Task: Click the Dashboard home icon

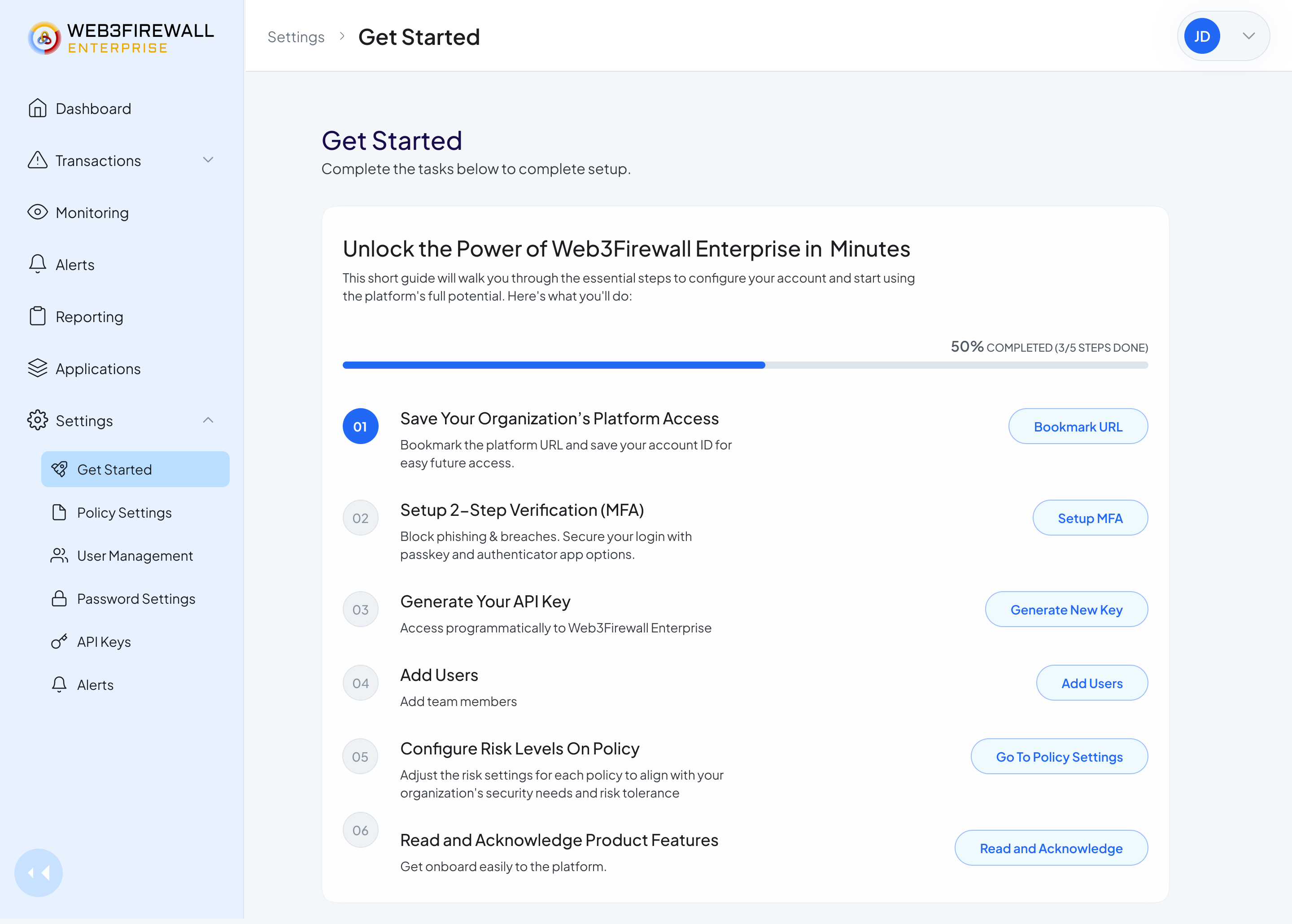Action: (38, 108)
